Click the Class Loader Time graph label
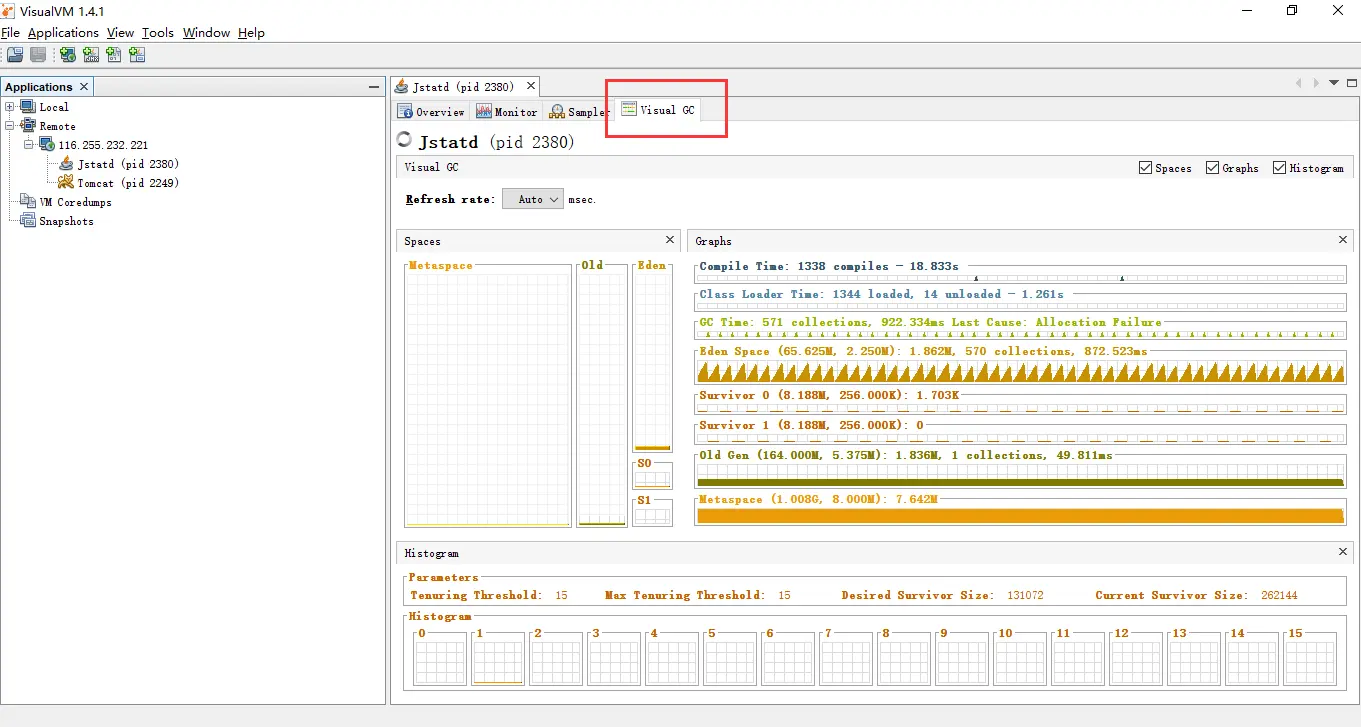Viewport: 1361px width, 727px height. (x=881, y=294)
